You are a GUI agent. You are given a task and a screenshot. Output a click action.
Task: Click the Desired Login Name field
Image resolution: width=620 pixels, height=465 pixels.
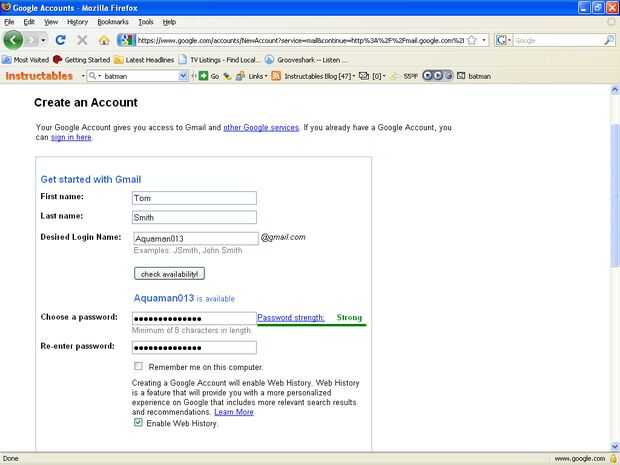(x=196, y=238)
